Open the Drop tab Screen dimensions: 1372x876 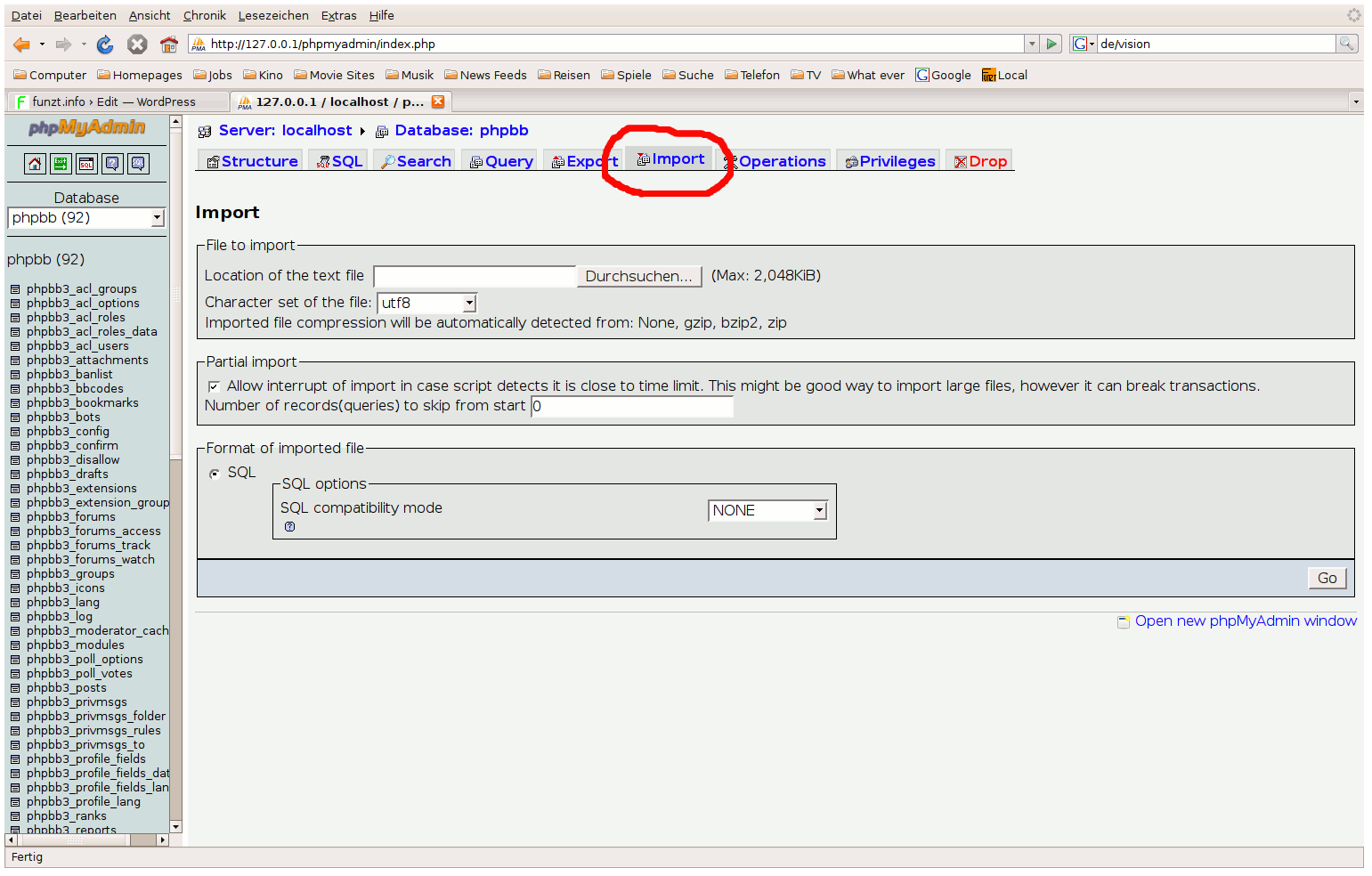point(980,162)
